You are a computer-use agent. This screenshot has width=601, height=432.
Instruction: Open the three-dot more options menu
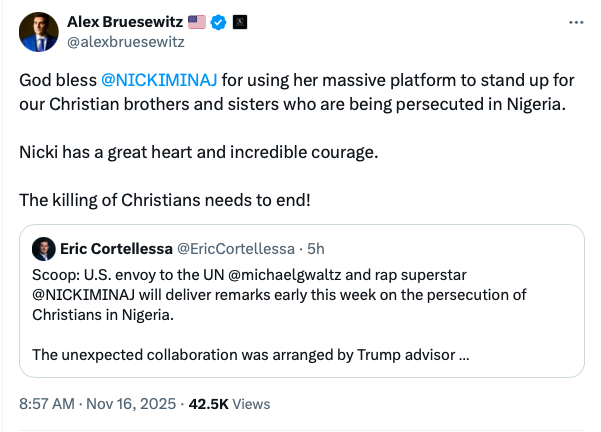(574, 22)
